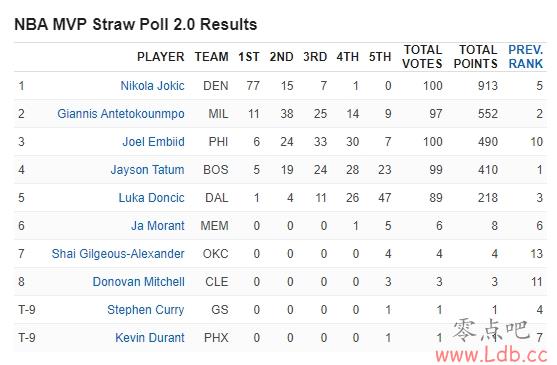This screenshot has height=365, width=557.
Task: Click the PLAYER column header
Action: pyautogui.click(x=161, y=57)
